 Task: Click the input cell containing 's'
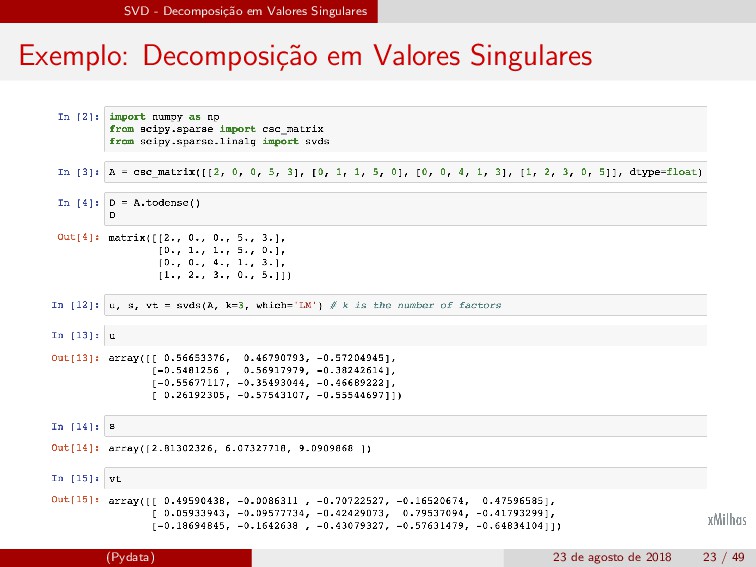(x=405, y=426)
